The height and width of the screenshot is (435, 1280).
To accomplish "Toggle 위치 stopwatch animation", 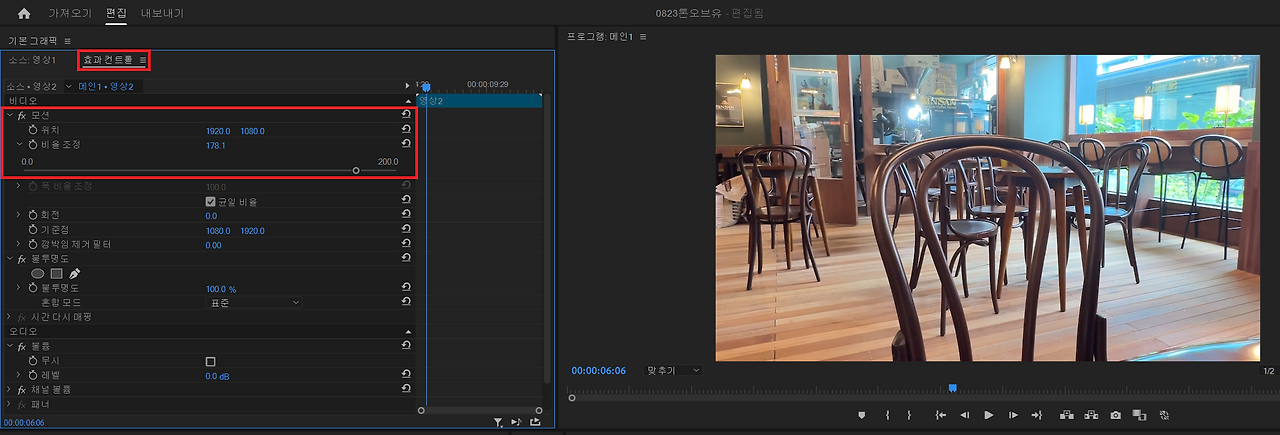I will pyautogui.click(x=33, y=131).
